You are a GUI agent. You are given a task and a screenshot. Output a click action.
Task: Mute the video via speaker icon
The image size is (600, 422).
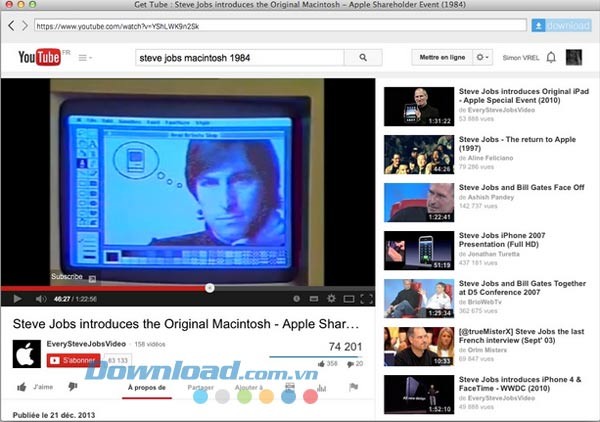point(41,299)
